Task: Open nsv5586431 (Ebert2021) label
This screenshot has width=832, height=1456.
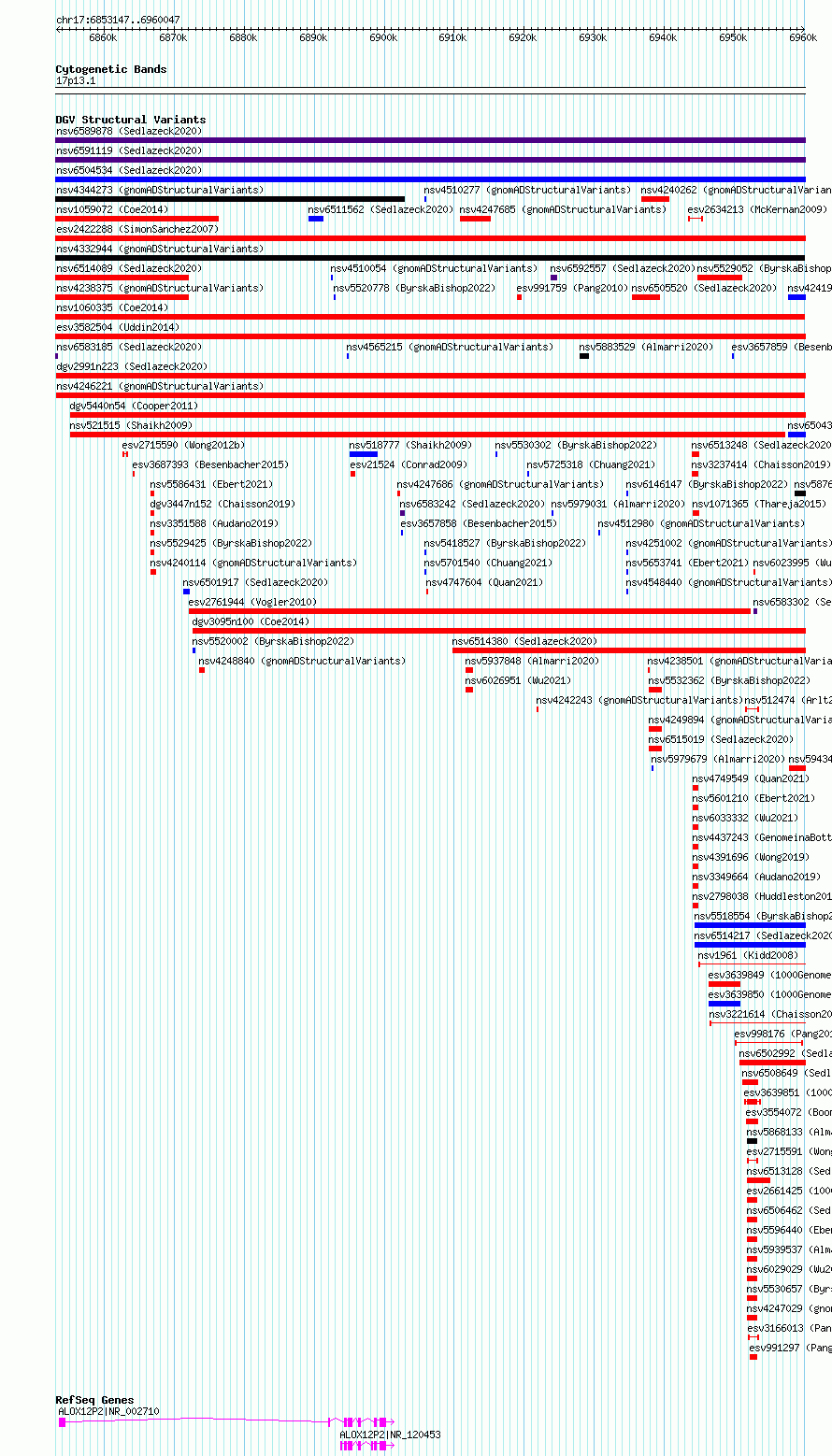Action: [x=212, y=484]
